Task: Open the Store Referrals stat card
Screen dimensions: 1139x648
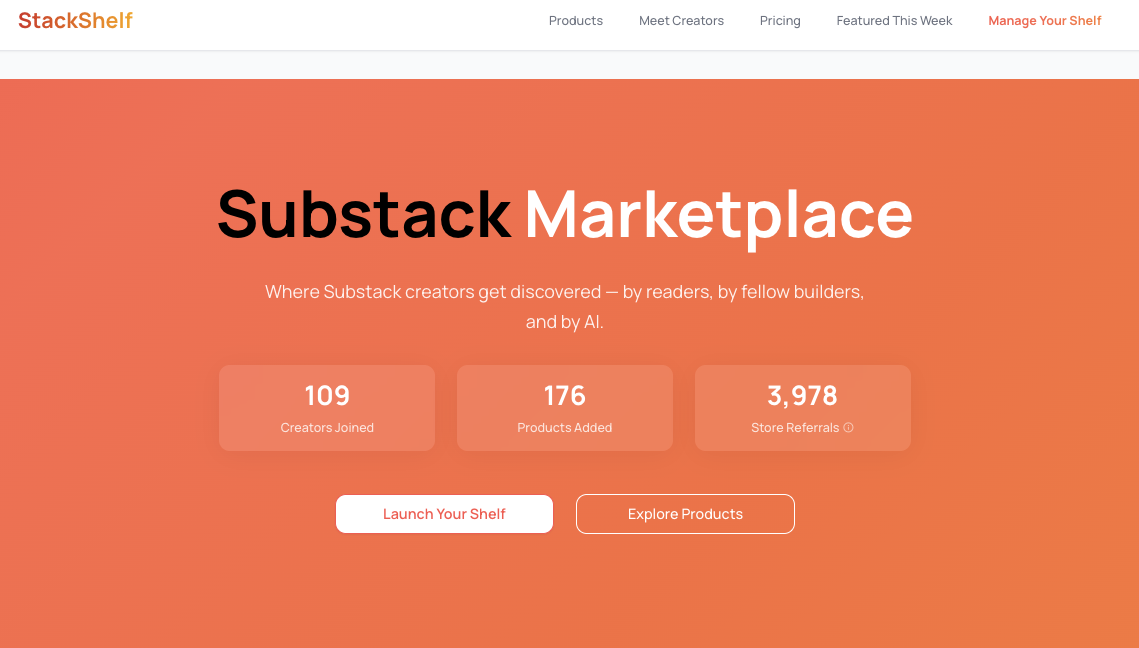Action: pos(802,407)
